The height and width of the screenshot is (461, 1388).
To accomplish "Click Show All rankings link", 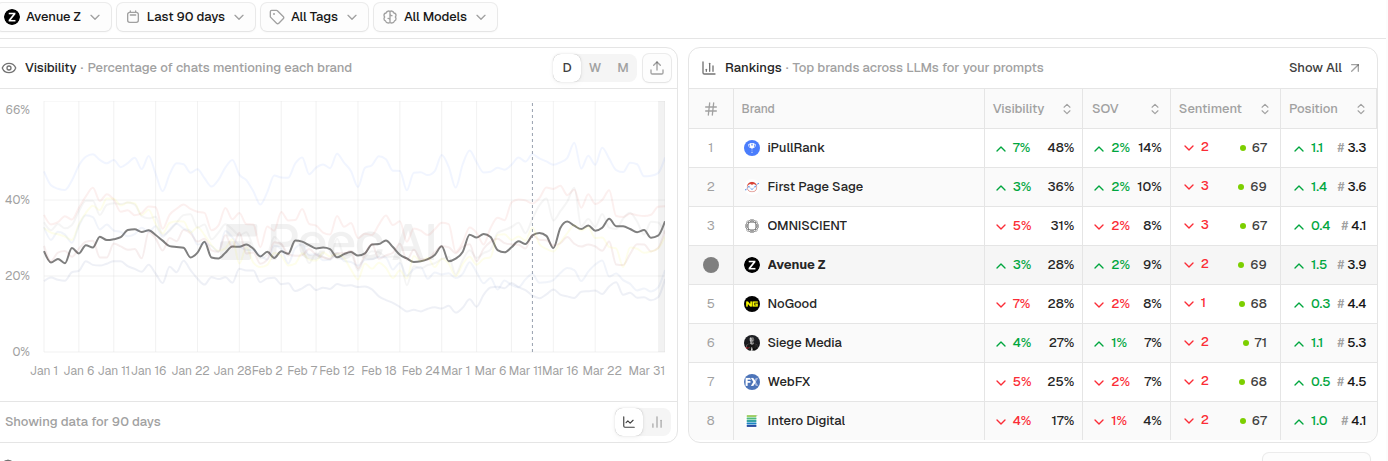I will [x=1315, y=68].
